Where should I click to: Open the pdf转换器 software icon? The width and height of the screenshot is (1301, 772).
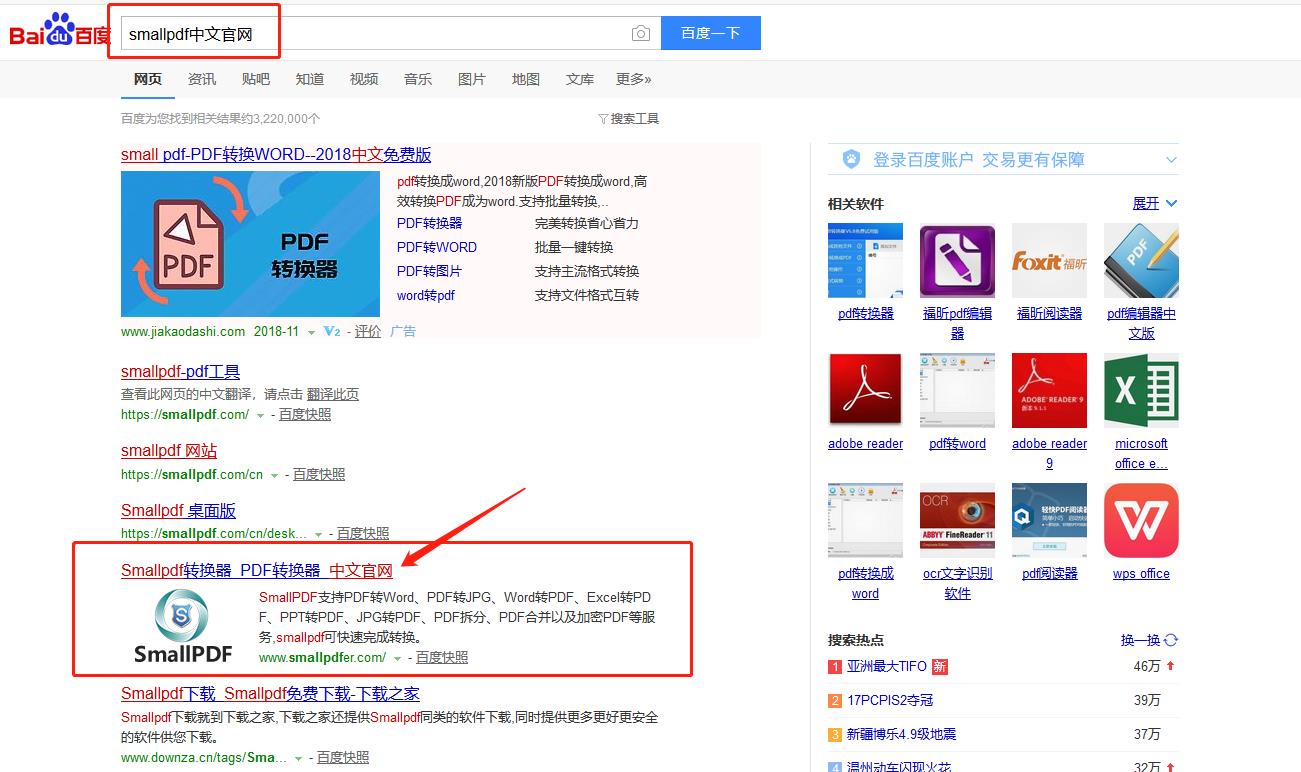[x=865, y=260]
